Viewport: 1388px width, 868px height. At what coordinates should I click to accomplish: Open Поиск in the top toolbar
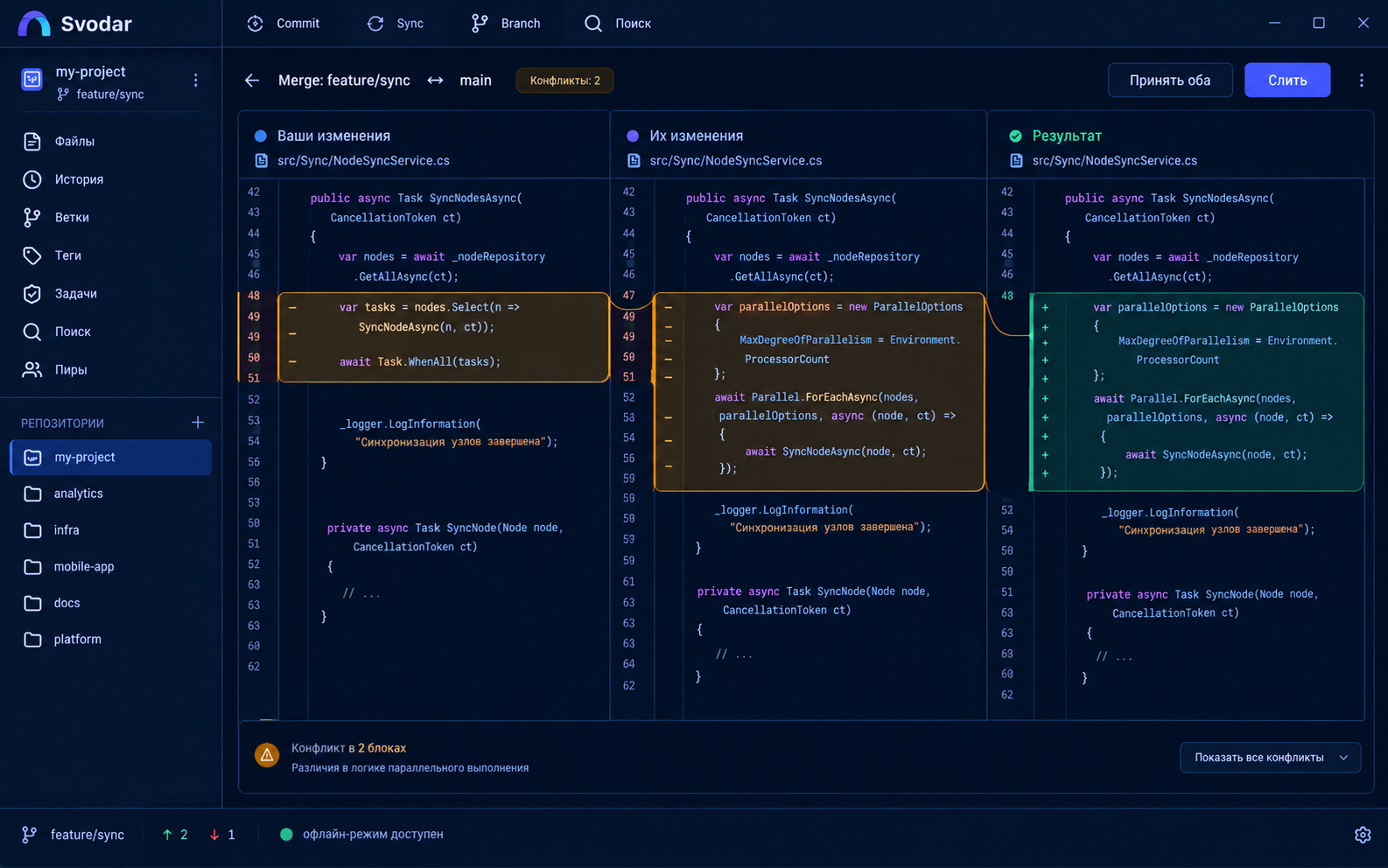[618, 24]
